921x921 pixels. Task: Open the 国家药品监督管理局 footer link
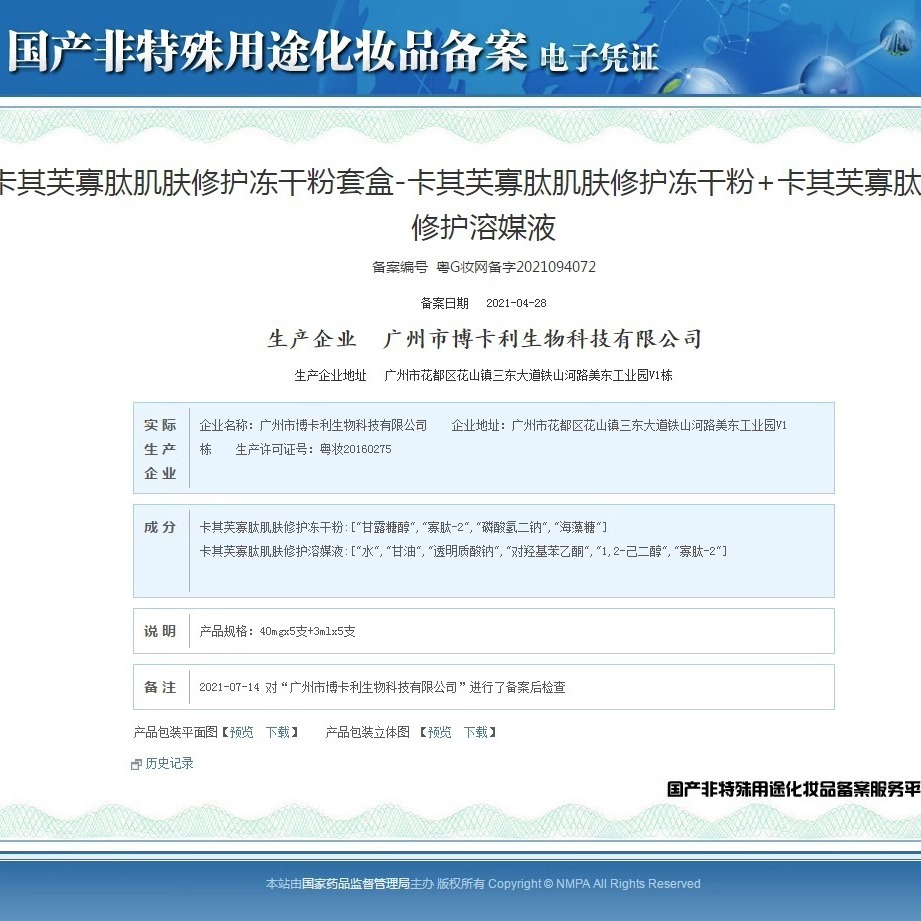click(x=356, y=883)
